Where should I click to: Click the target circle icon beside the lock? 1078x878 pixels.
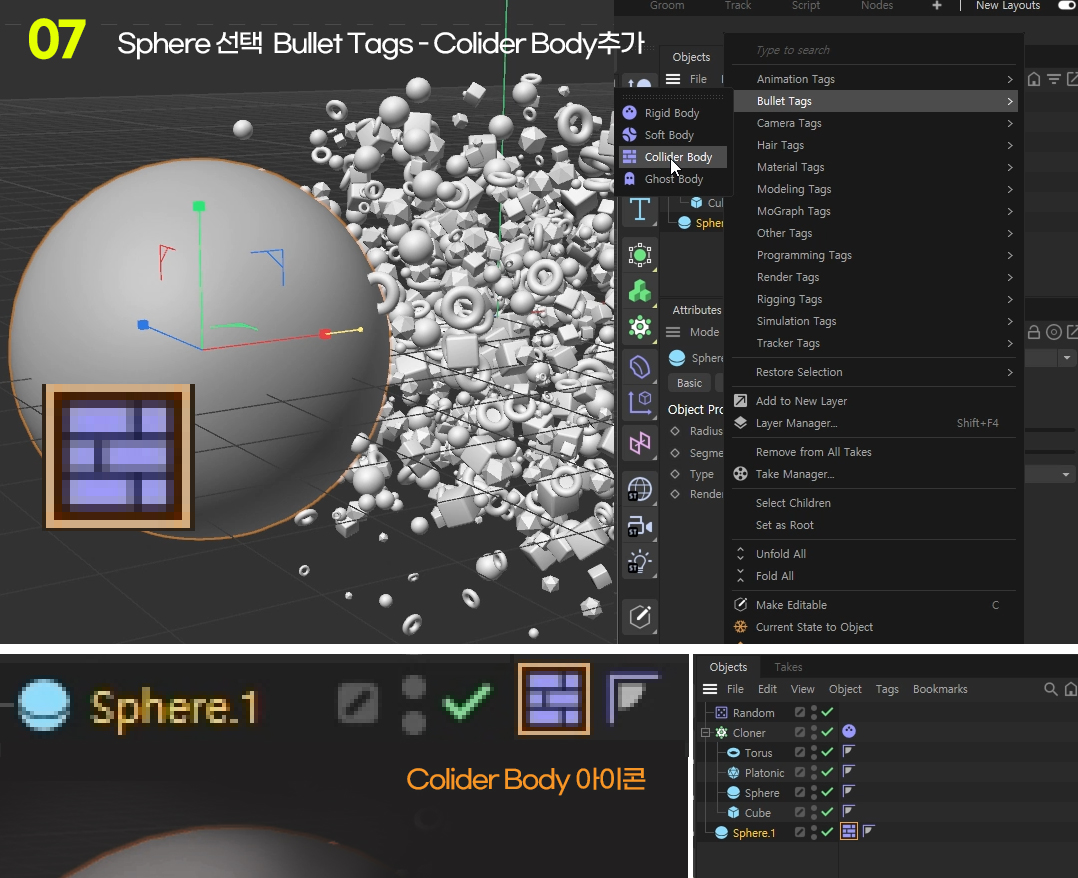(1053, 332)
